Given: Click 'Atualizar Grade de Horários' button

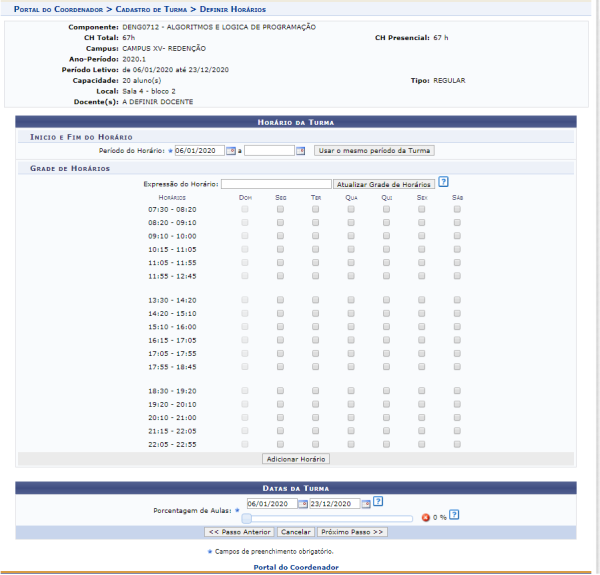Looking at the screenshot, I should click(x=384, y=184).
